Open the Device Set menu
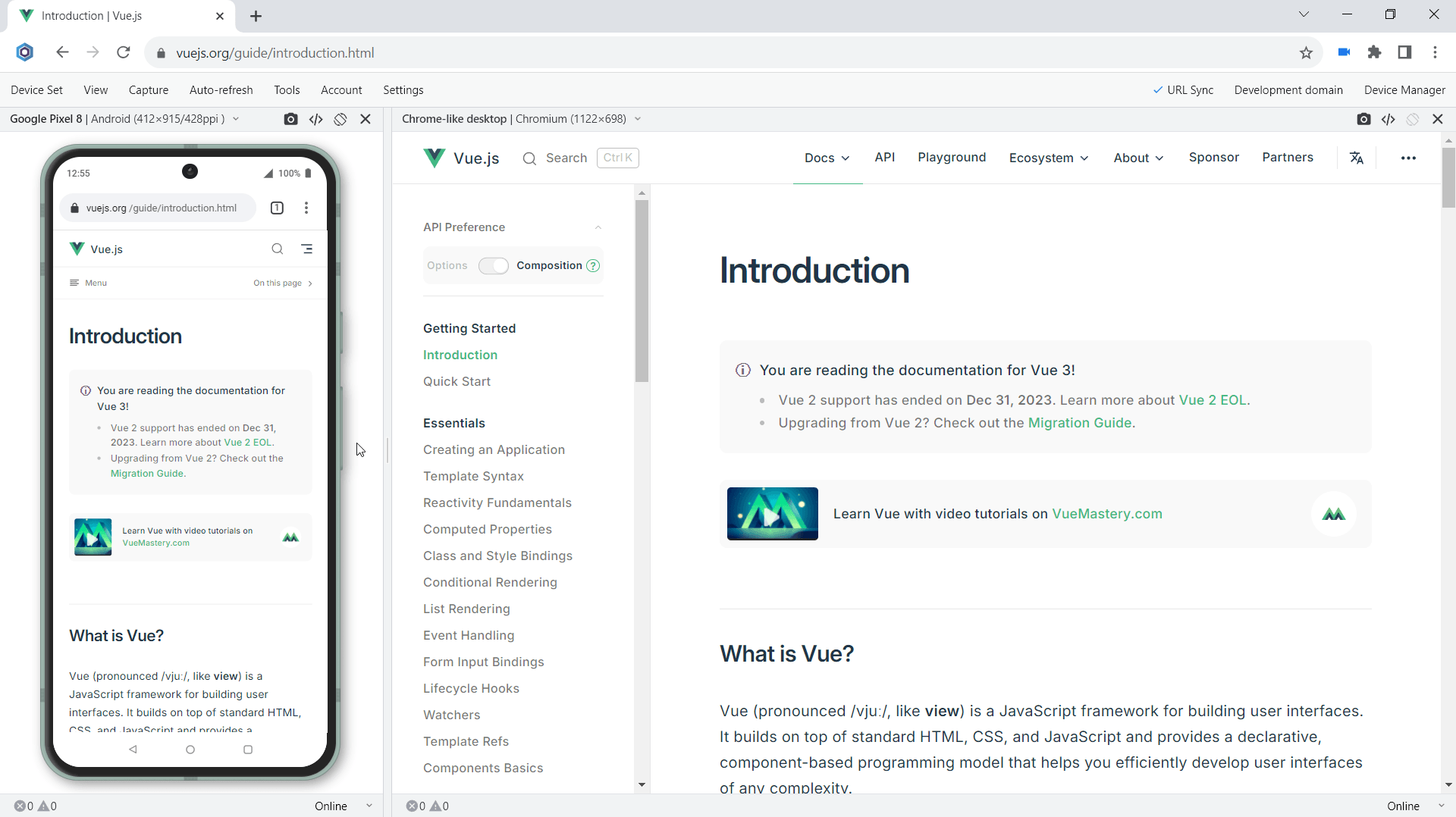Screen dimensions: 1456x817 36,89
